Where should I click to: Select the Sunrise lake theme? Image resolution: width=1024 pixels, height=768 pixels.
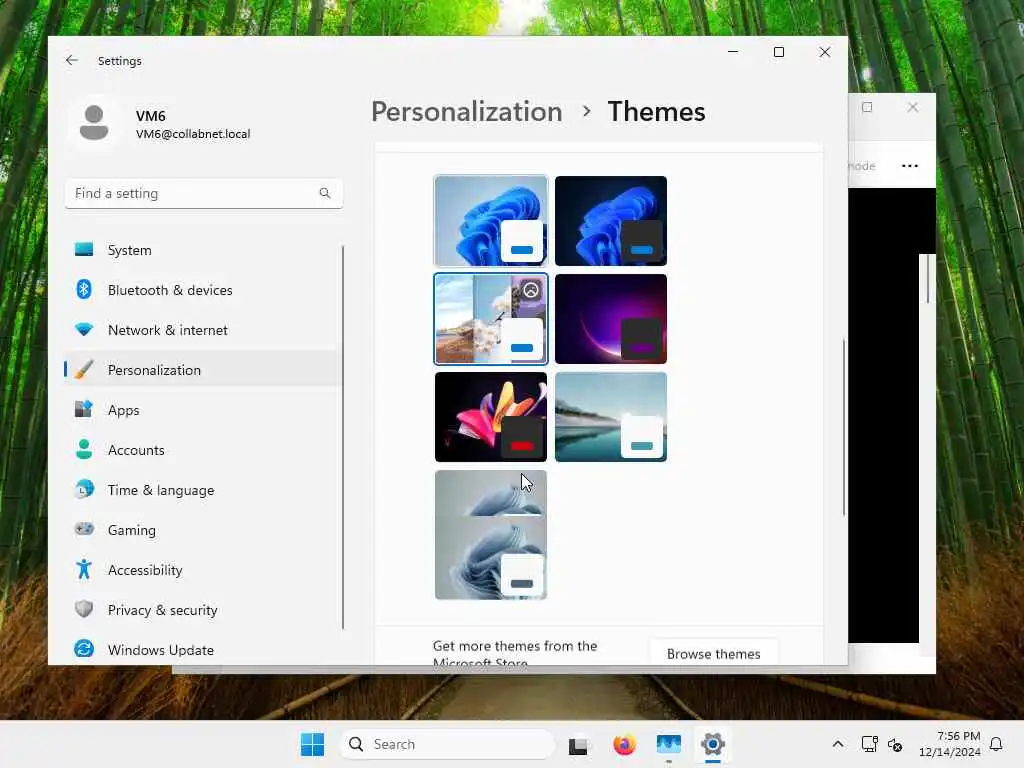[x=611, y=417]
